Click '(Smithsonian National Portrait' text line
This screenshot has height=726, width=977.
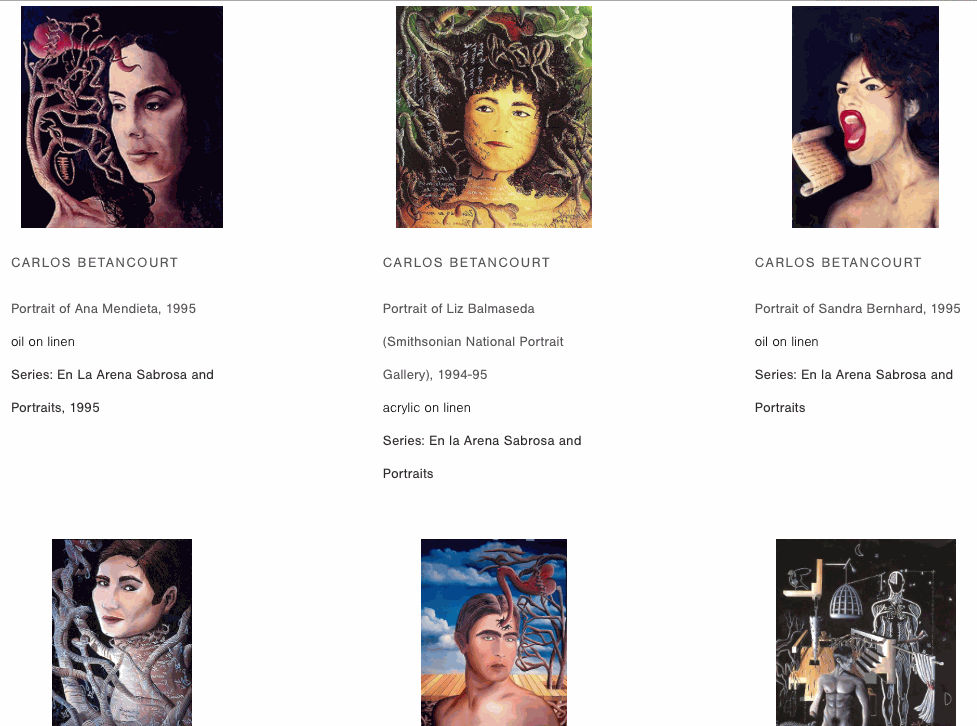pos(473,342)
